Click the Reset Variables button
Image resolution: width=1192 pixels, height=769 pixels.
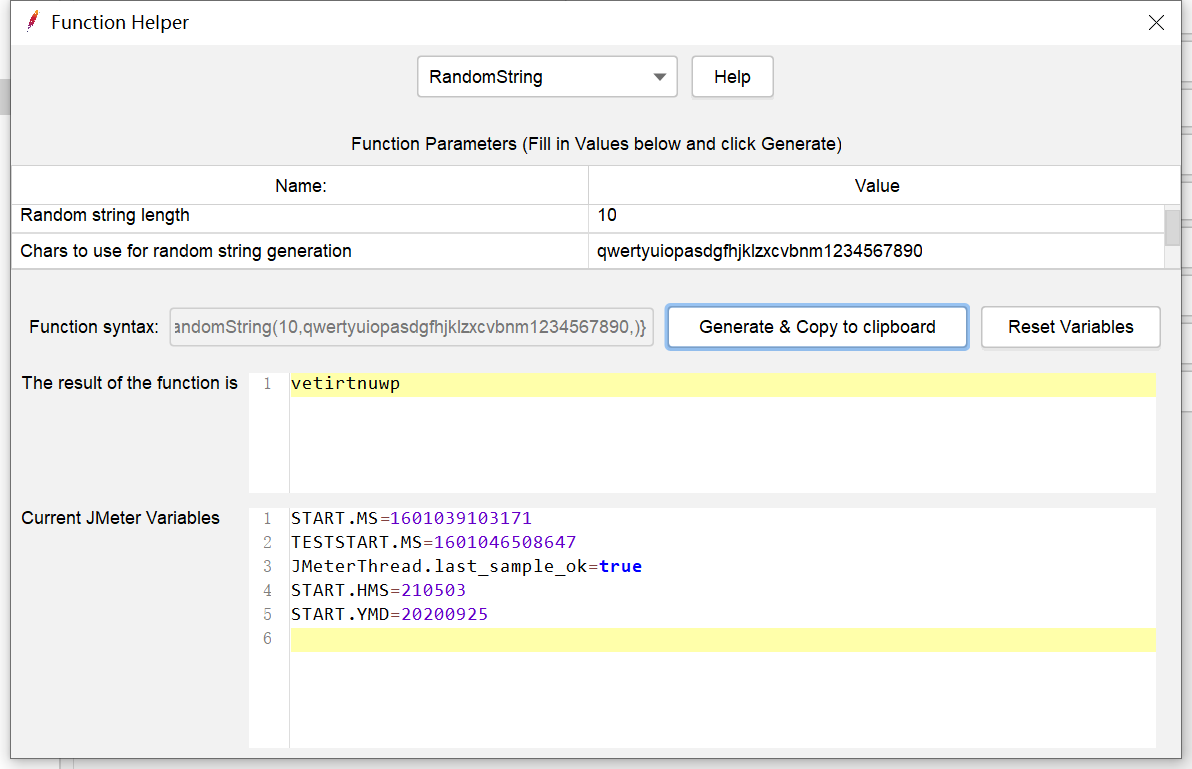1070,327
